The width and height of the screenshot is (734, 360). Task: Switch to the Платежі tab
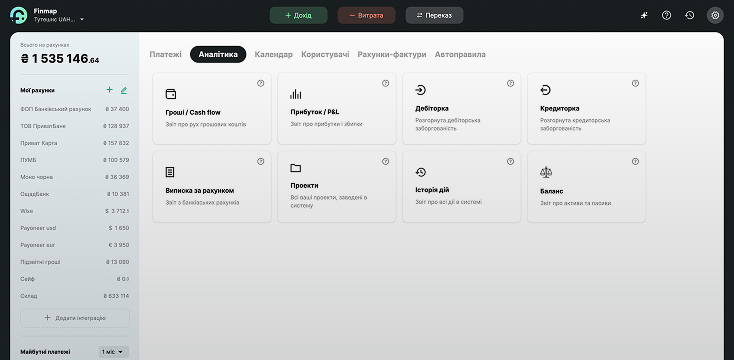click(165, 54)
